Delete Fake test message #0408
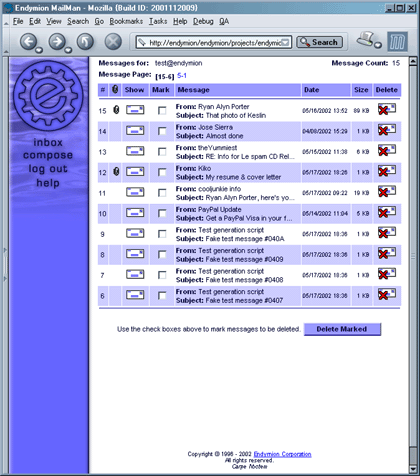Viewport: 420px width, 476px height. 387,274
